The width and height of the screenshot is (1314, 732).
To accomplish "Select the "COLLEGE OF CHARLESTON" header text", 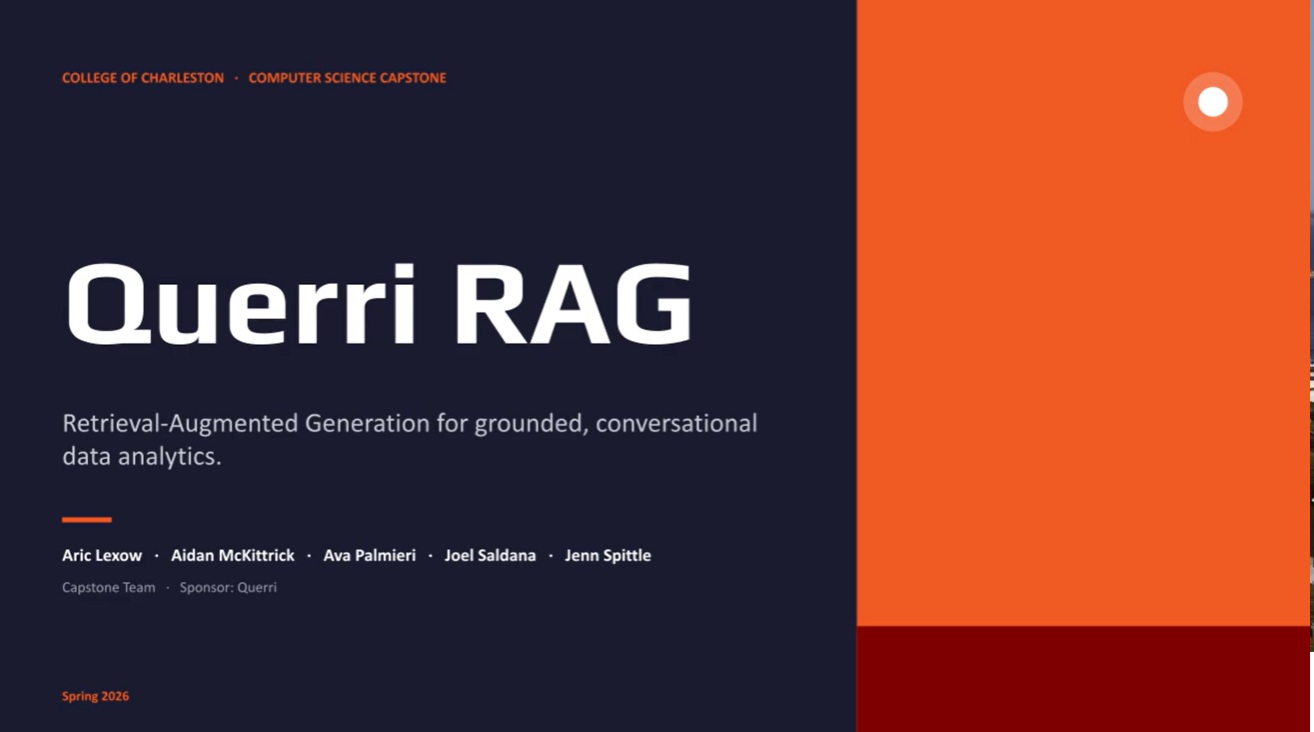I will click(x=143, y=78).
